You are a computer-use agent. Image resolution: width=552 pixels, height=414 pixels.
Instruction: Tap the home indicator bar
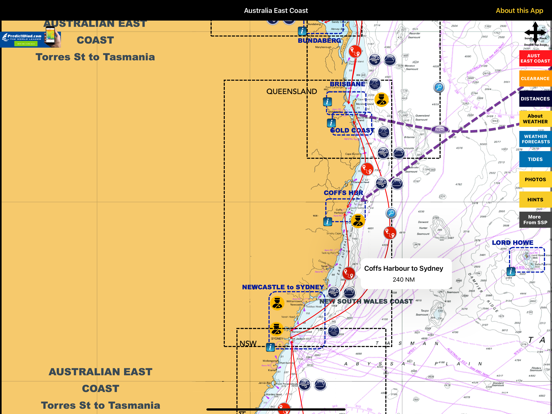click(276, 409)
